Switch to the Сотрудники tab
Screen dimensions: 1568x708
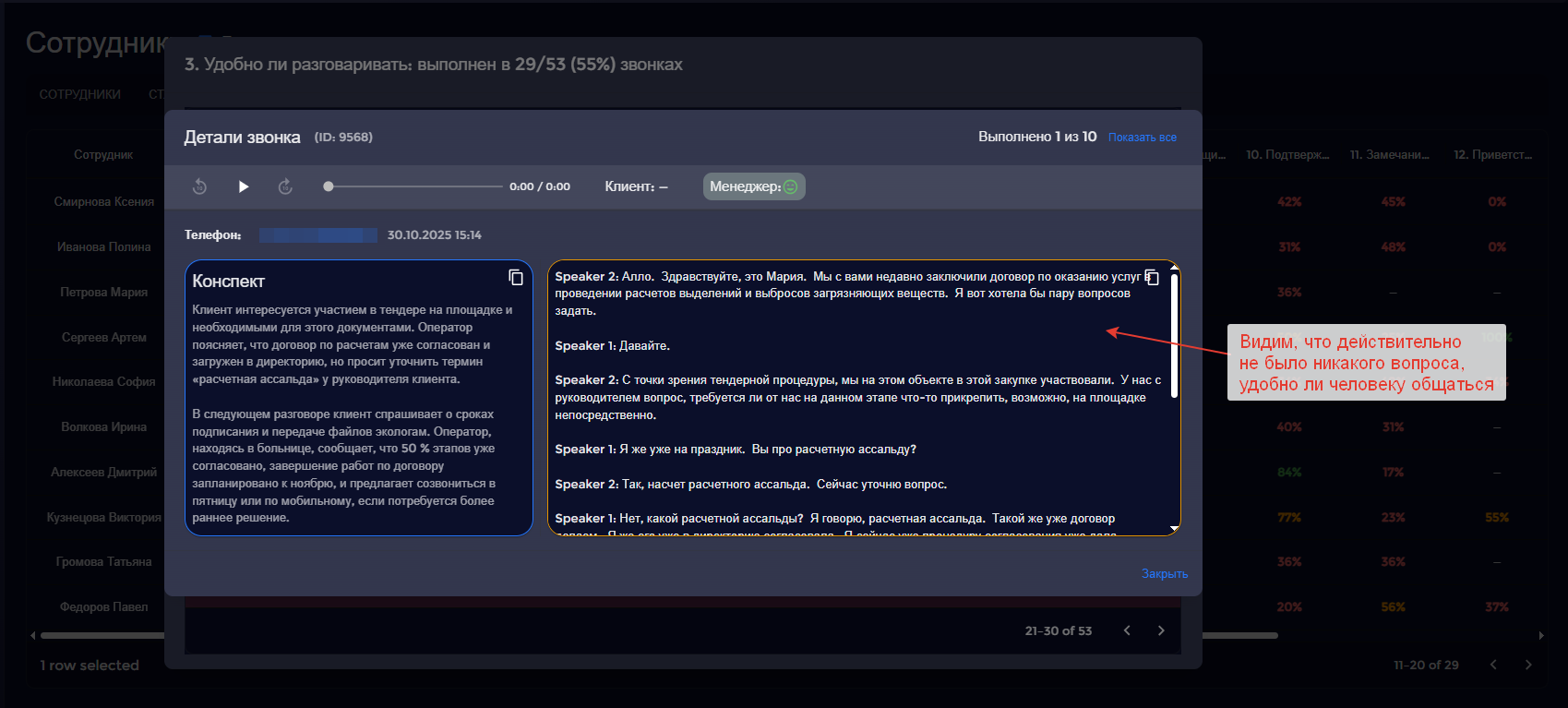click(79, 94)
